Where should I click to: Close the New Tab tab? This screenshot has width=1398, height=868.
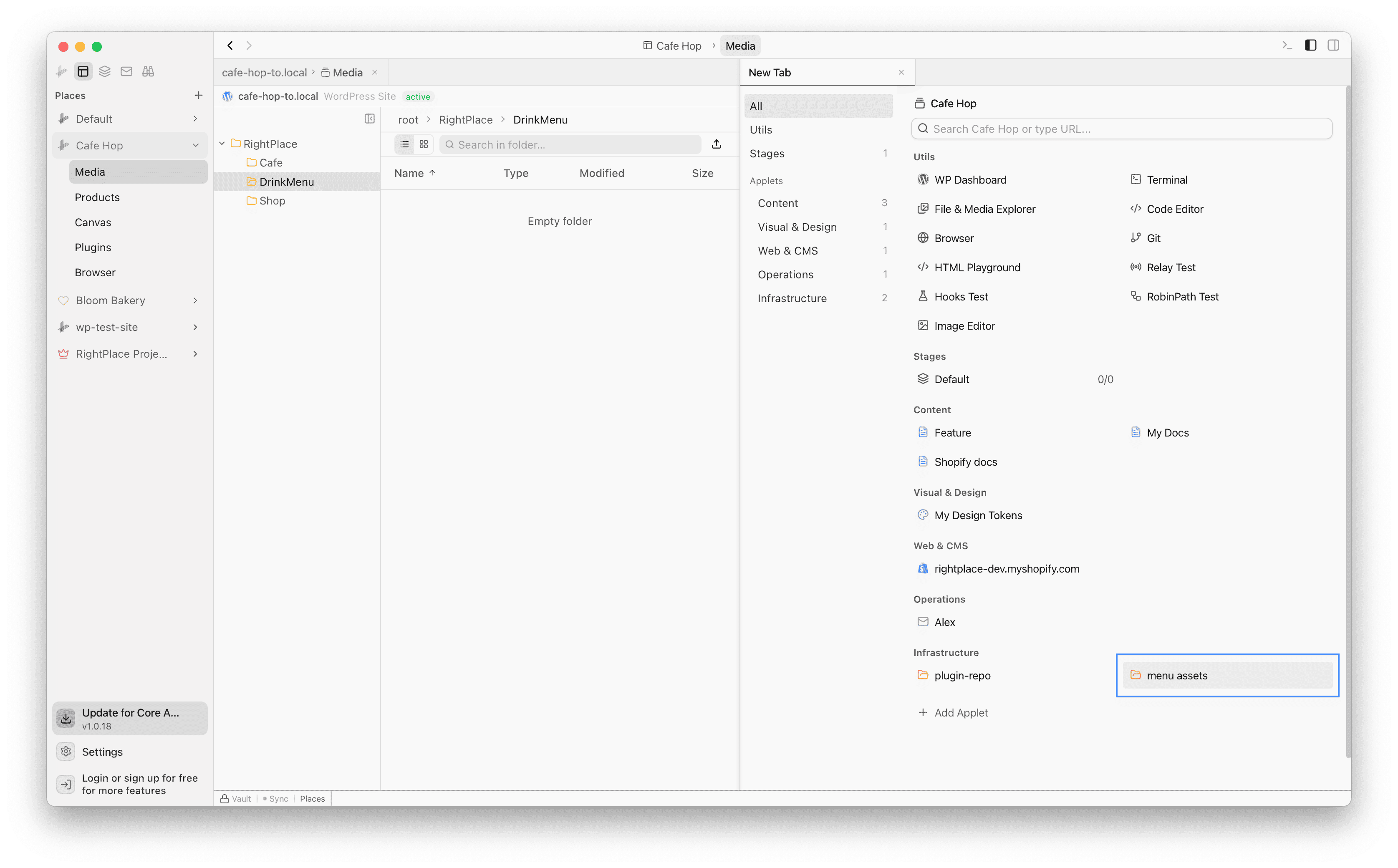(901, 72)
